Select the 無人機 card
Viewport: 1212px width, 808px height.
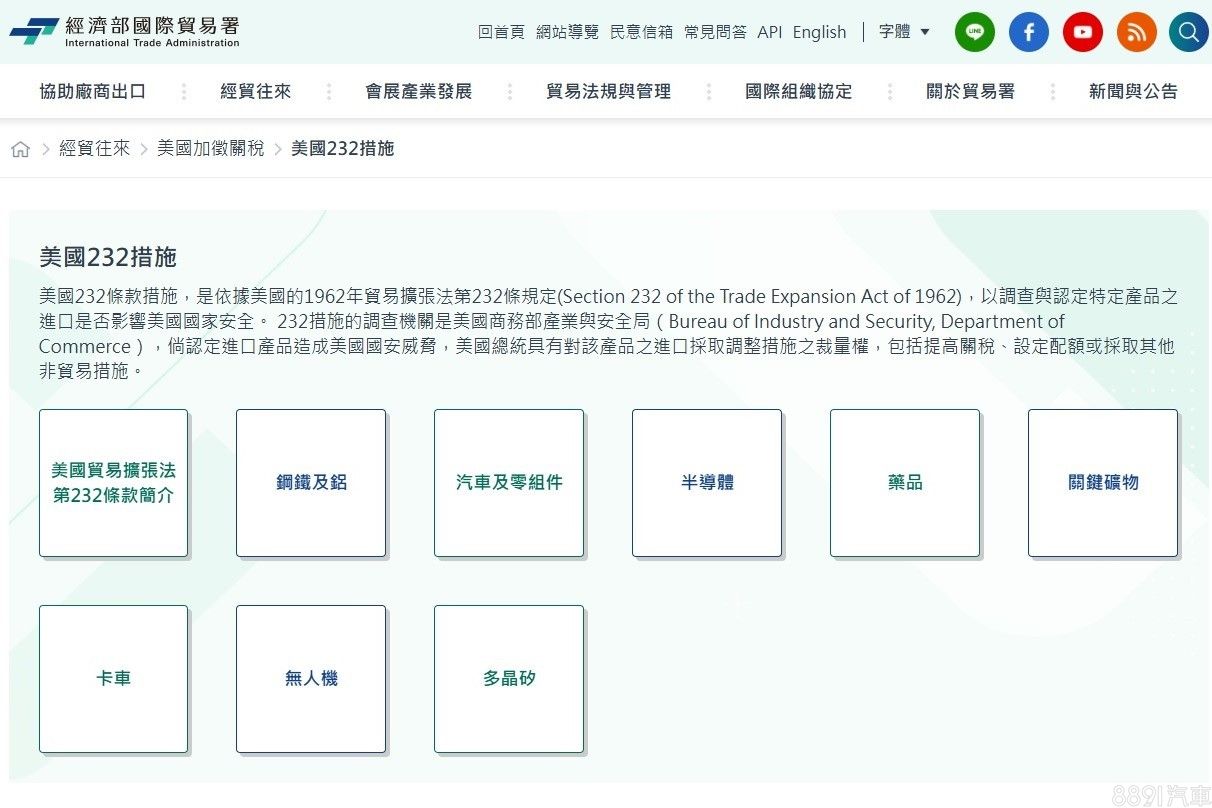[x=311, y=678]
